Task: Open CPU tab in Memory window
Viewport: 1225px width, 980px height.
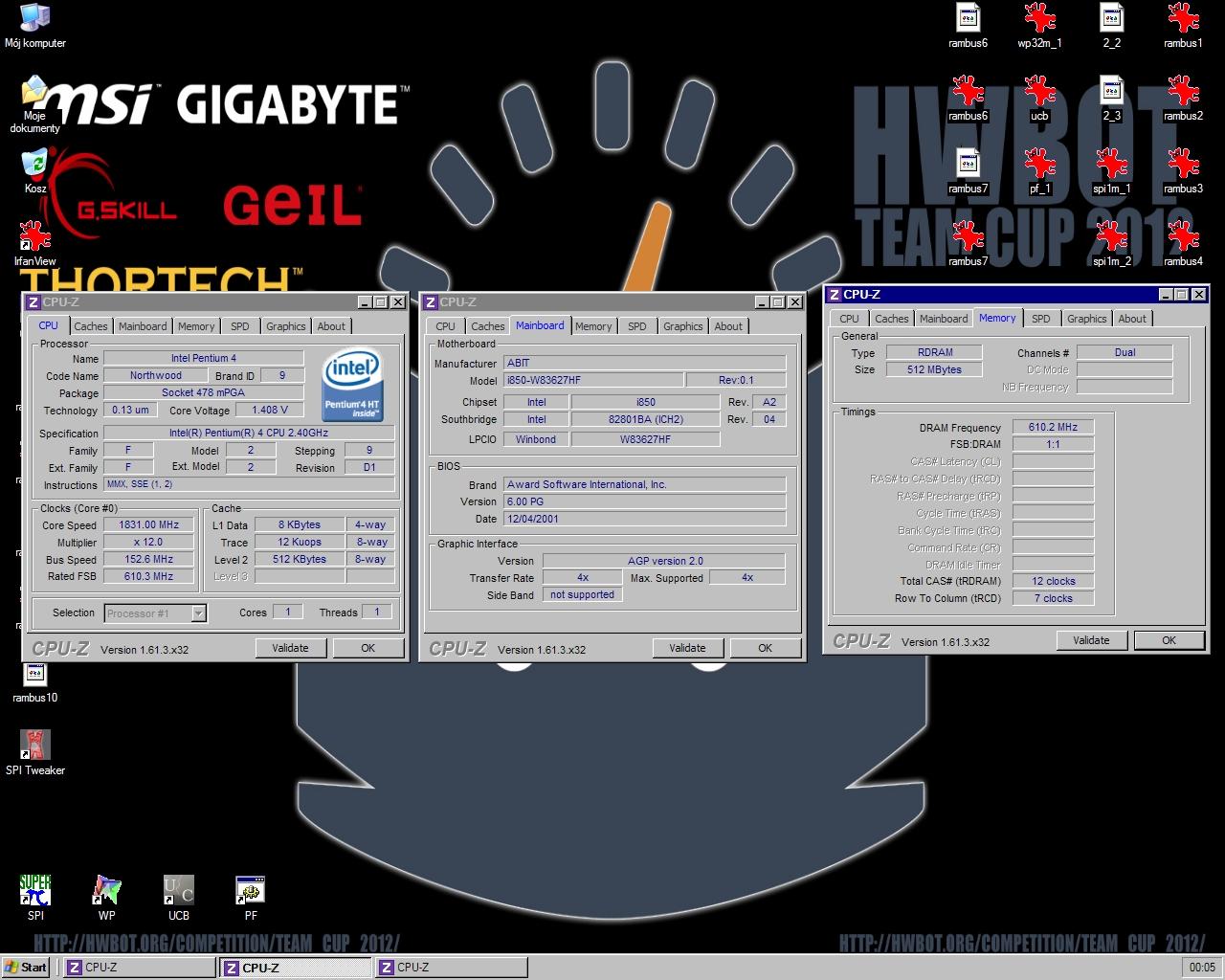Action: pyautogui.click(x=849, y=319)
